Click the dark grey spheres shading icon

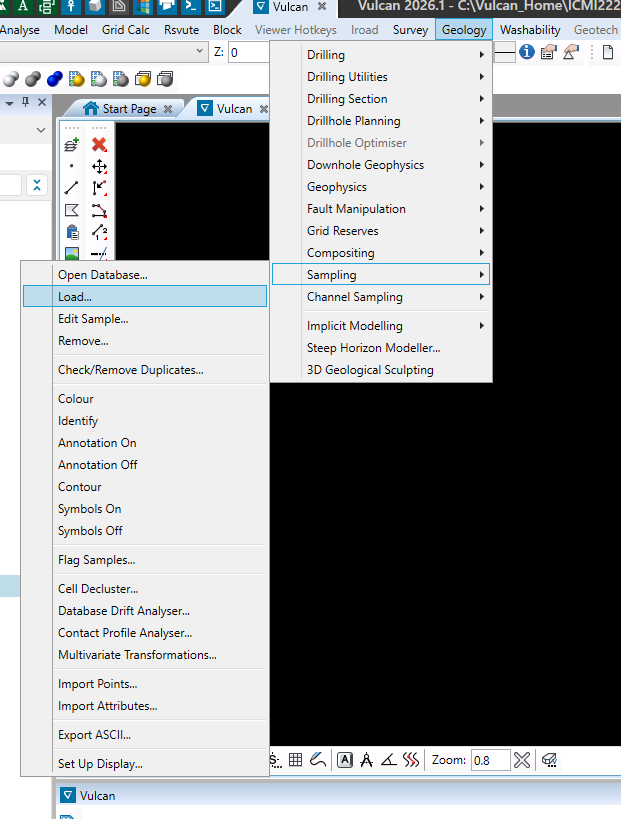pyautogui.click(x=33, y=79)
